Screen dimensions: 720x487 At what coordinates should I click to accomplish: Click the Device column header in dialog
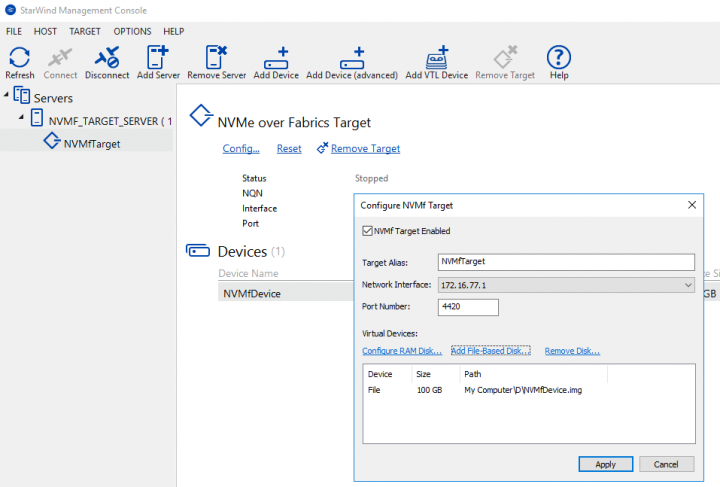pyautogui.click(x=380, y=374)
